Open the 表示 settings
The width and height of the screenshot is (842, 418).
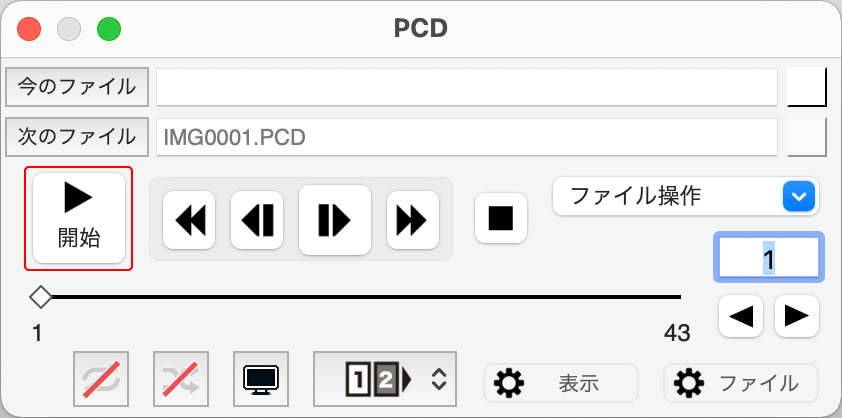pyautogui.click(x=561, y=383)
